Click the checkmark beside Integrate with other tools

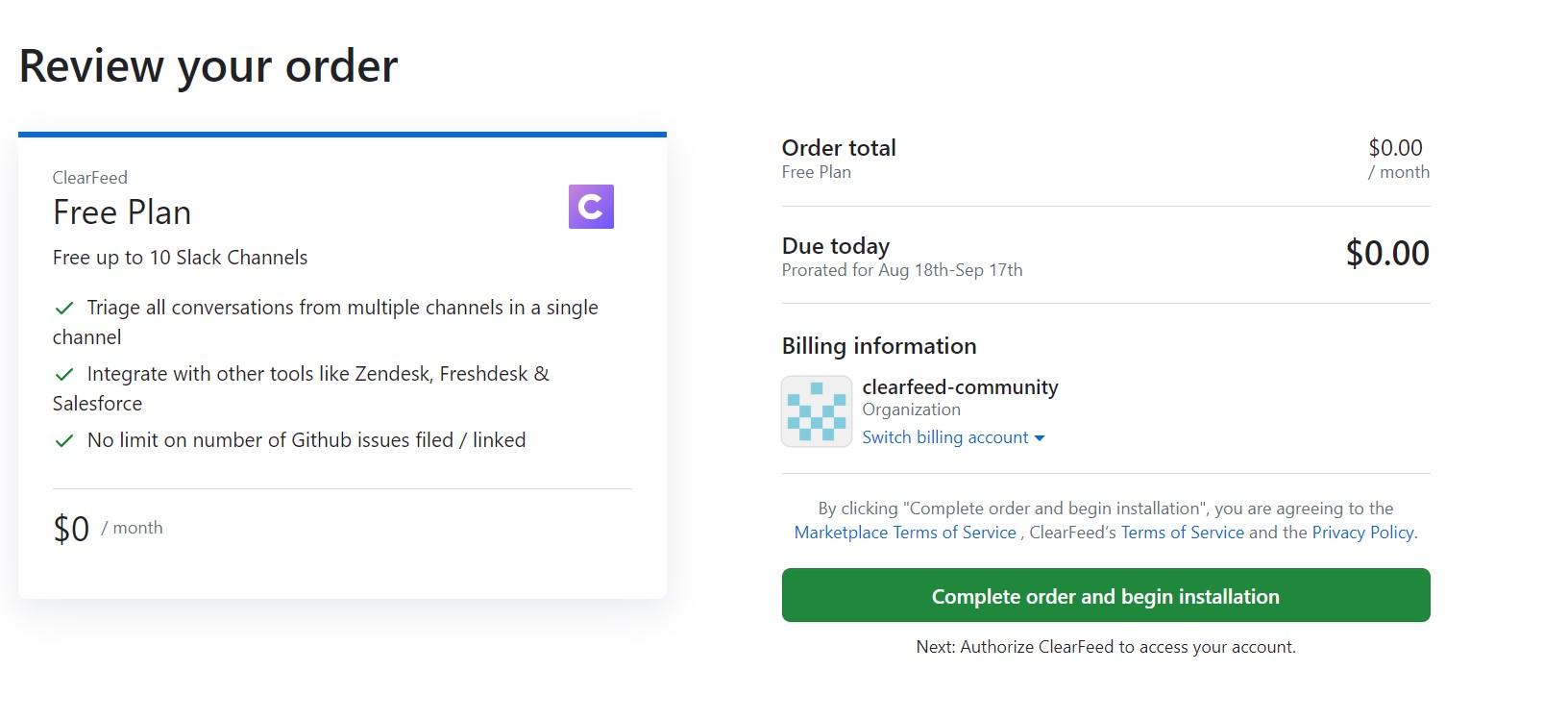tap(64, 374)
